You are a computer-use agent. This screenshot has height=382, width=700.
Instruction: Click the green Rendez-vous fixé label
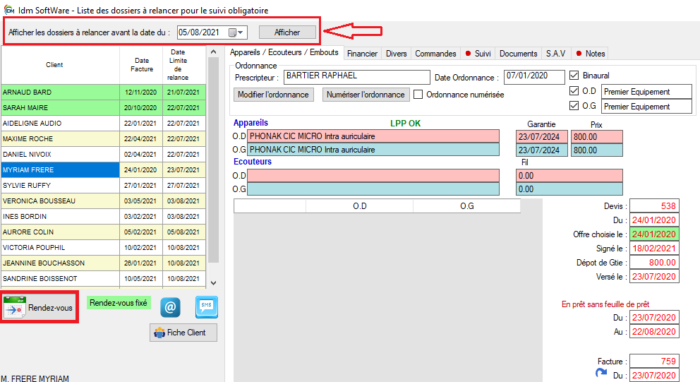(x=118, y=303)
